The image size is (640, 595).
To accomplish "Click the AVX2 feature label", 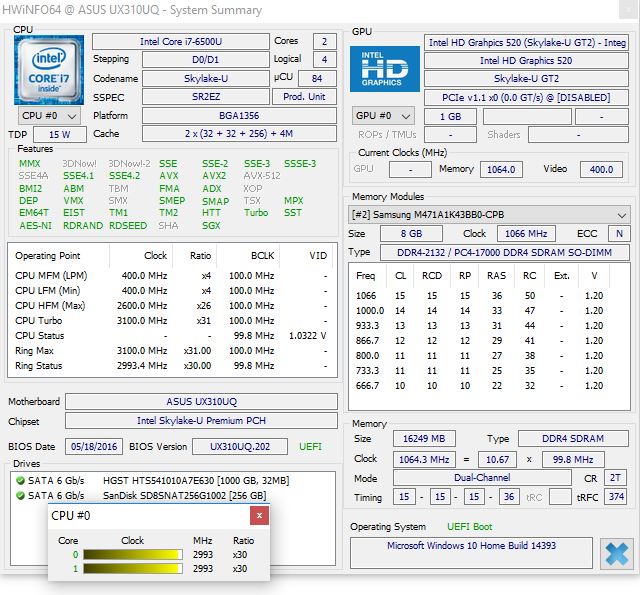I will coord(214,176).
